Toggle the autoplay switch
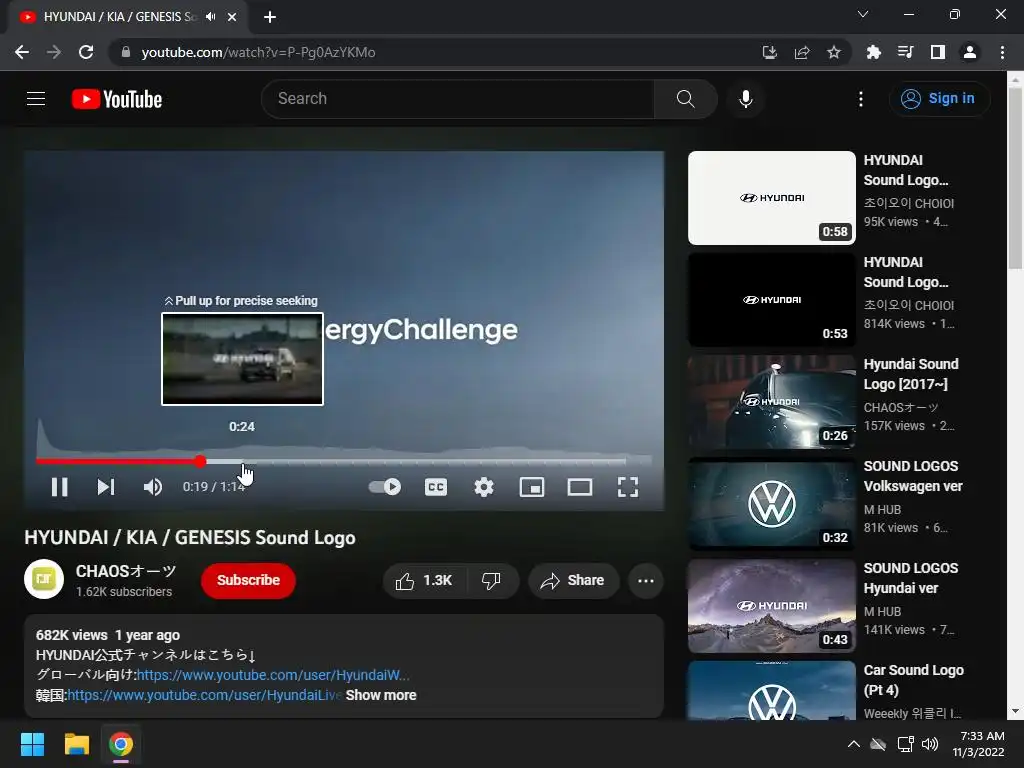This screenshot has height=768, width=1024. 385,487
